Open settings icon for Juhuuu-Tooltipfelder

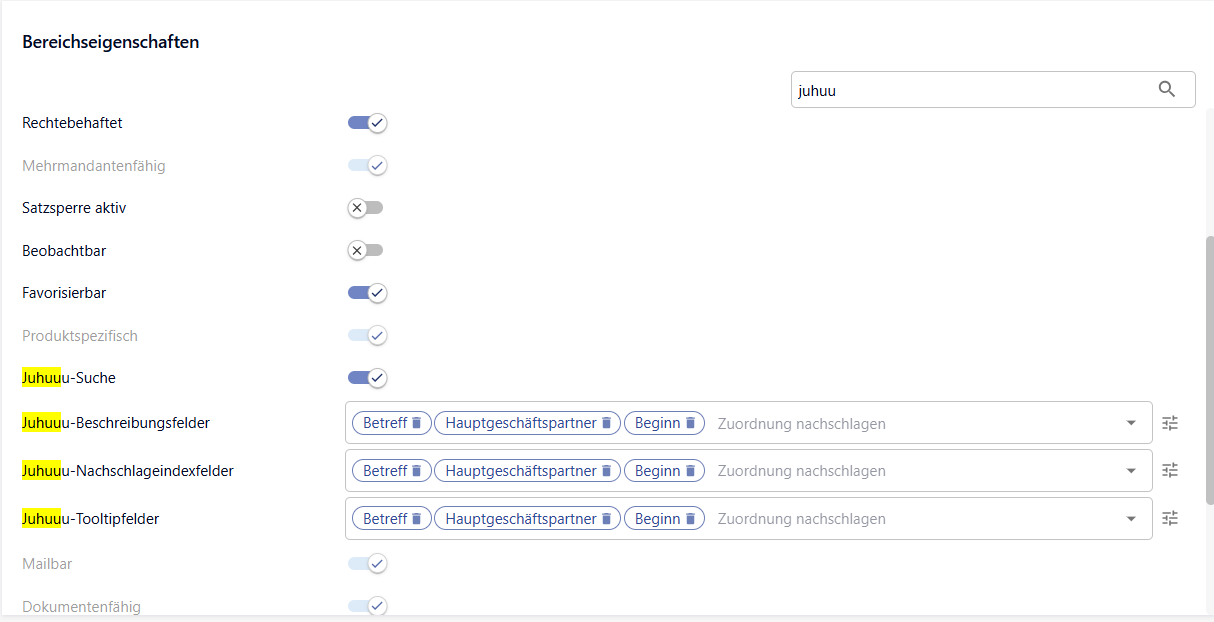[x=1170, y=519]
